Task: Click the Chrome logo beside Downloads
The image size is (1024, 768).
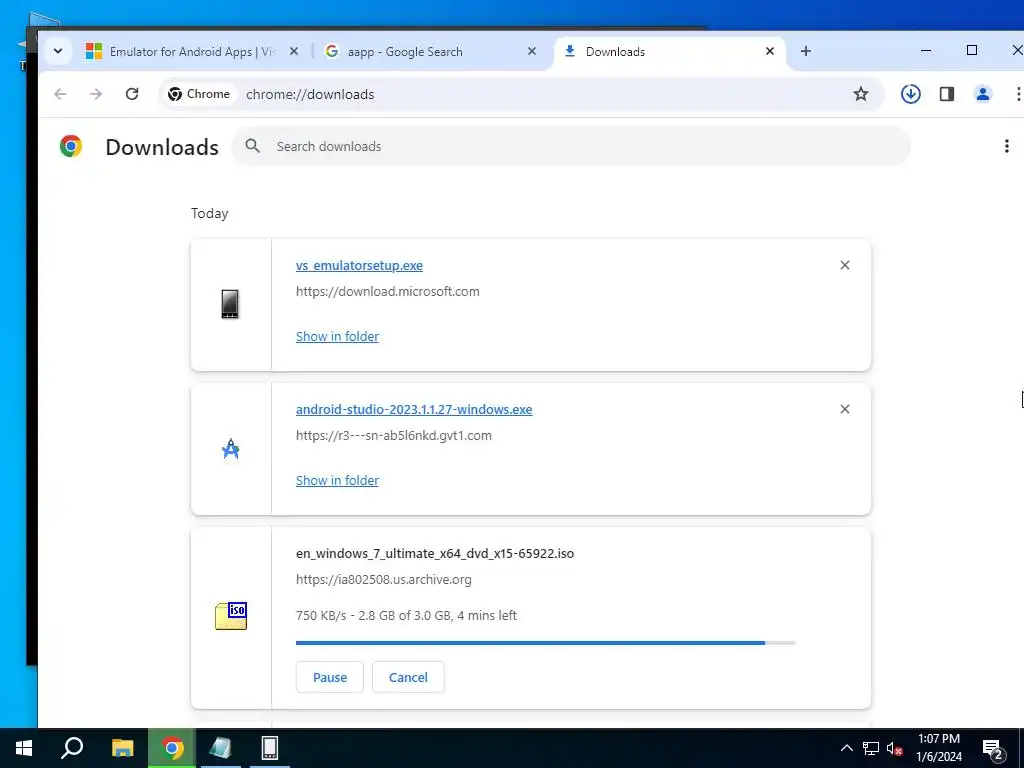Action: point(71,146)
